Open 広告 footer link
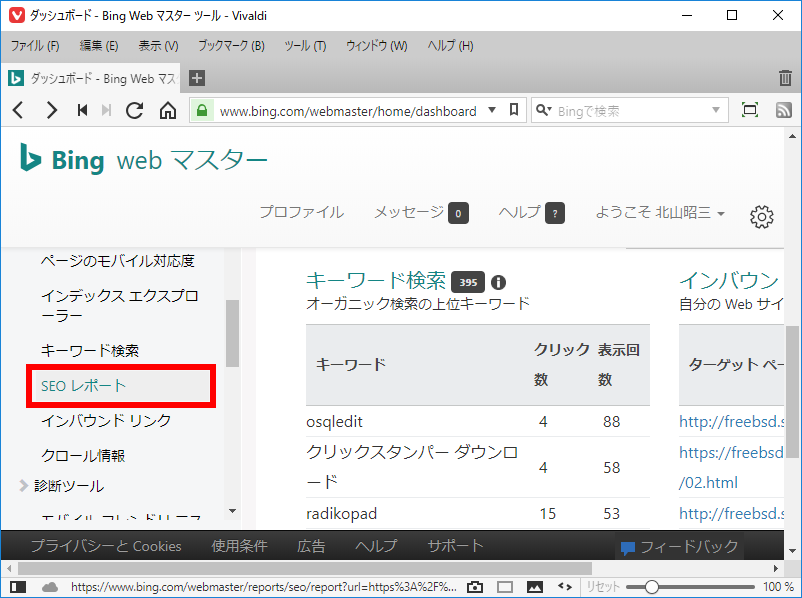This screenshot has width=802, height=598. [x=311, y=546]
